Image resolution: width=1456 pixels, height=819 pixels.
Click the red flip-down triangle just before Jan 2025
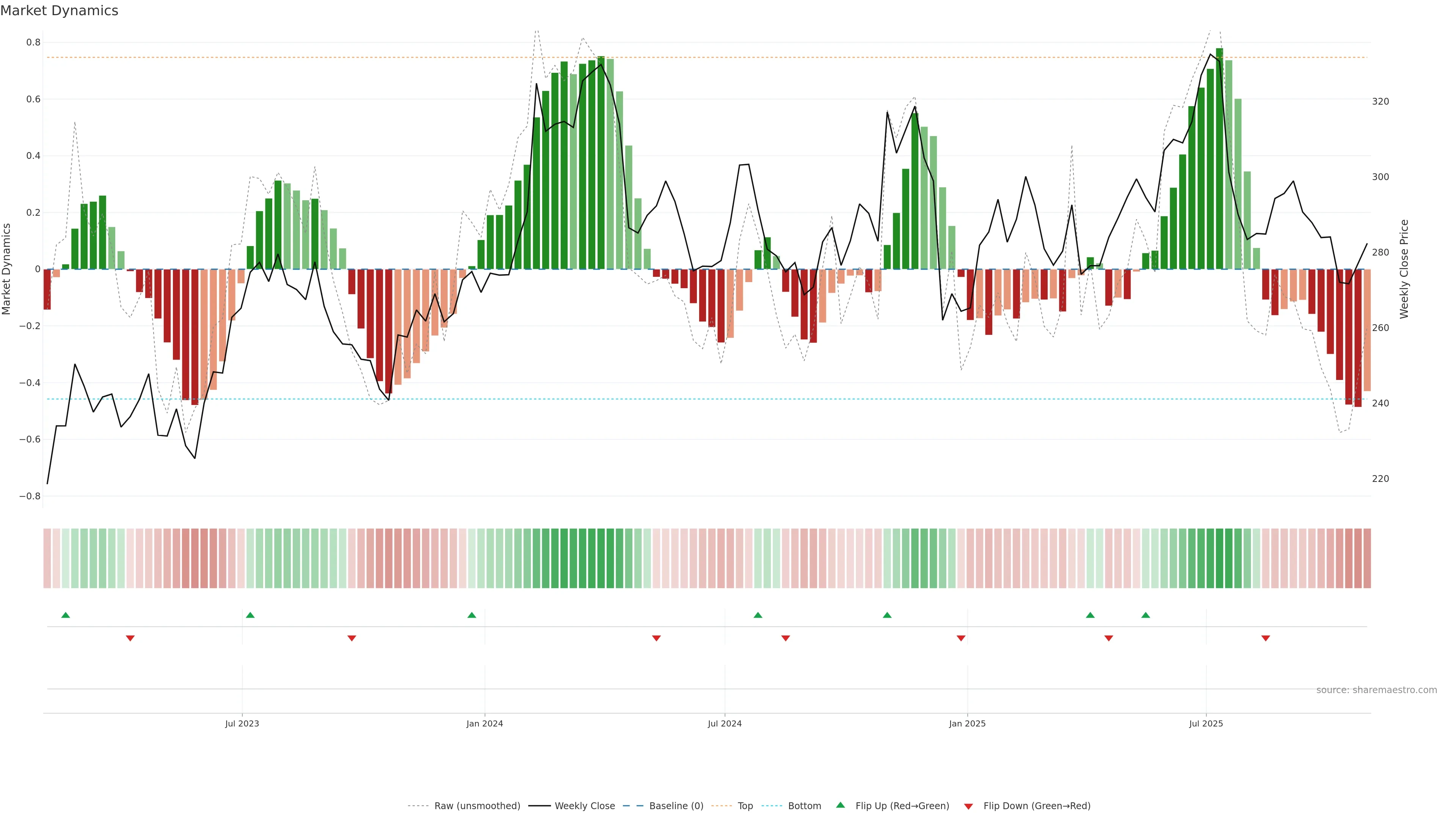click(961, 638)
